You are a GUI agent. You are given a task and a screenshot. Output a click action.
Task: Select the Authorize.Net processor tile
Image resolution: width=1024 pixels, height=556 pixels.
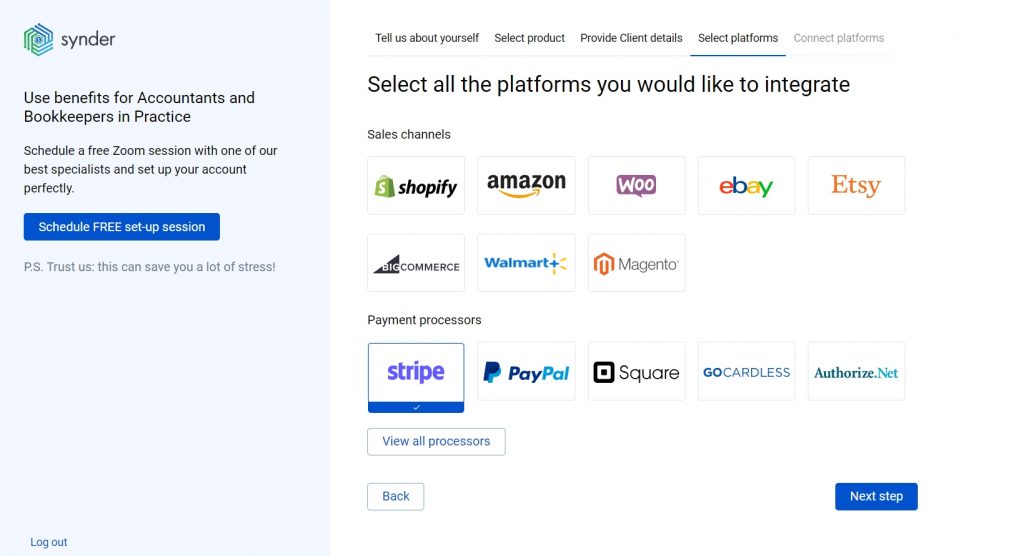pos(856,371)
